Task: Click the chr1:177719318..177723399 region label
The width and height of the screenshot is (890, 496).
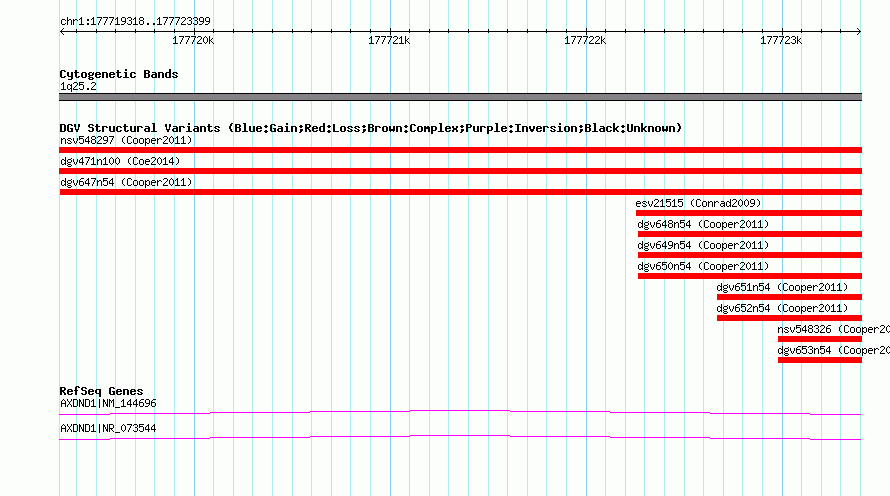Action: click(x=135, y=21)
